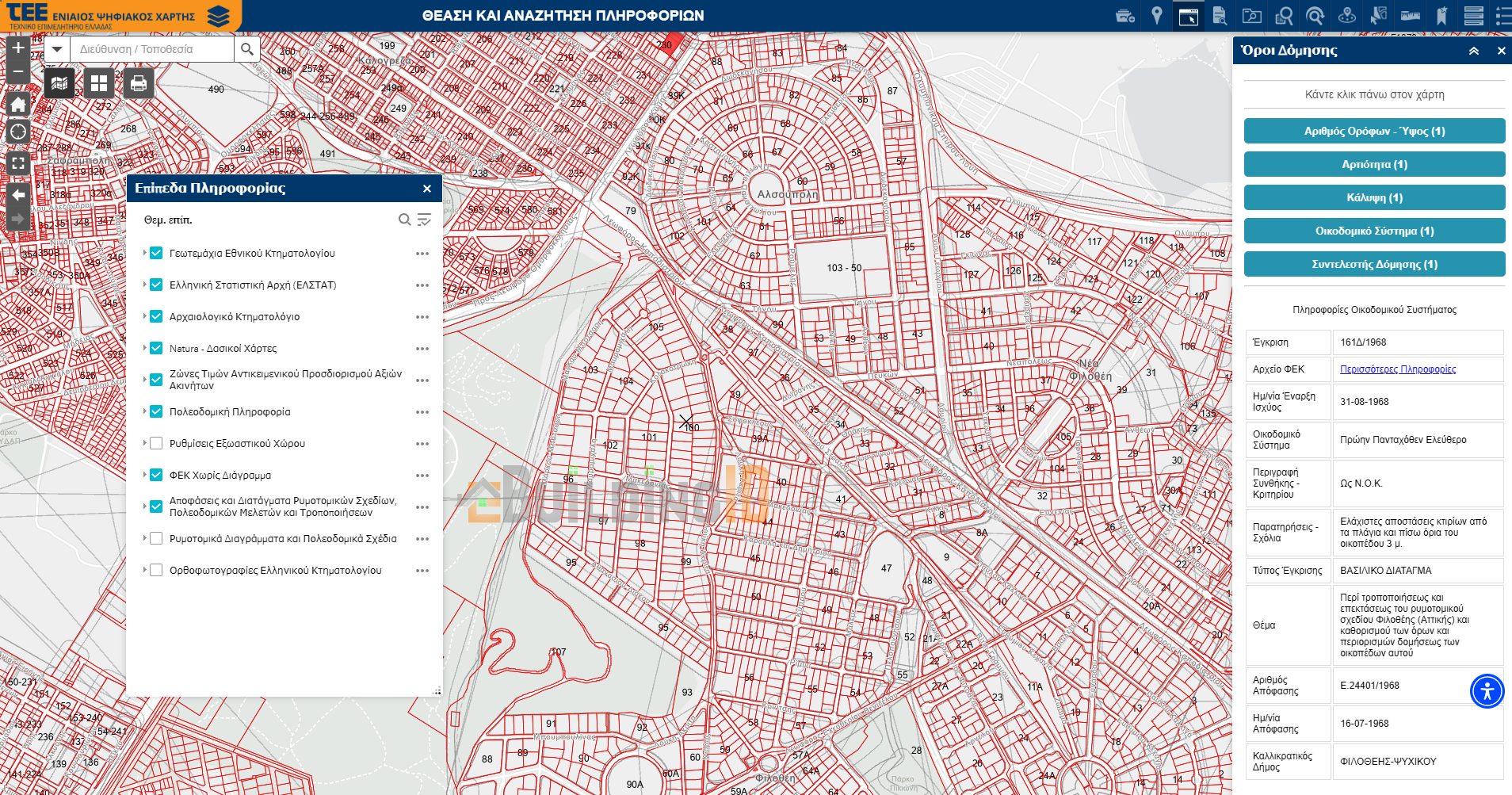Open options menu for Natura - Δασικοί Χάρτες
This screenshot has width=1512, height=795.
coord(422,349)
